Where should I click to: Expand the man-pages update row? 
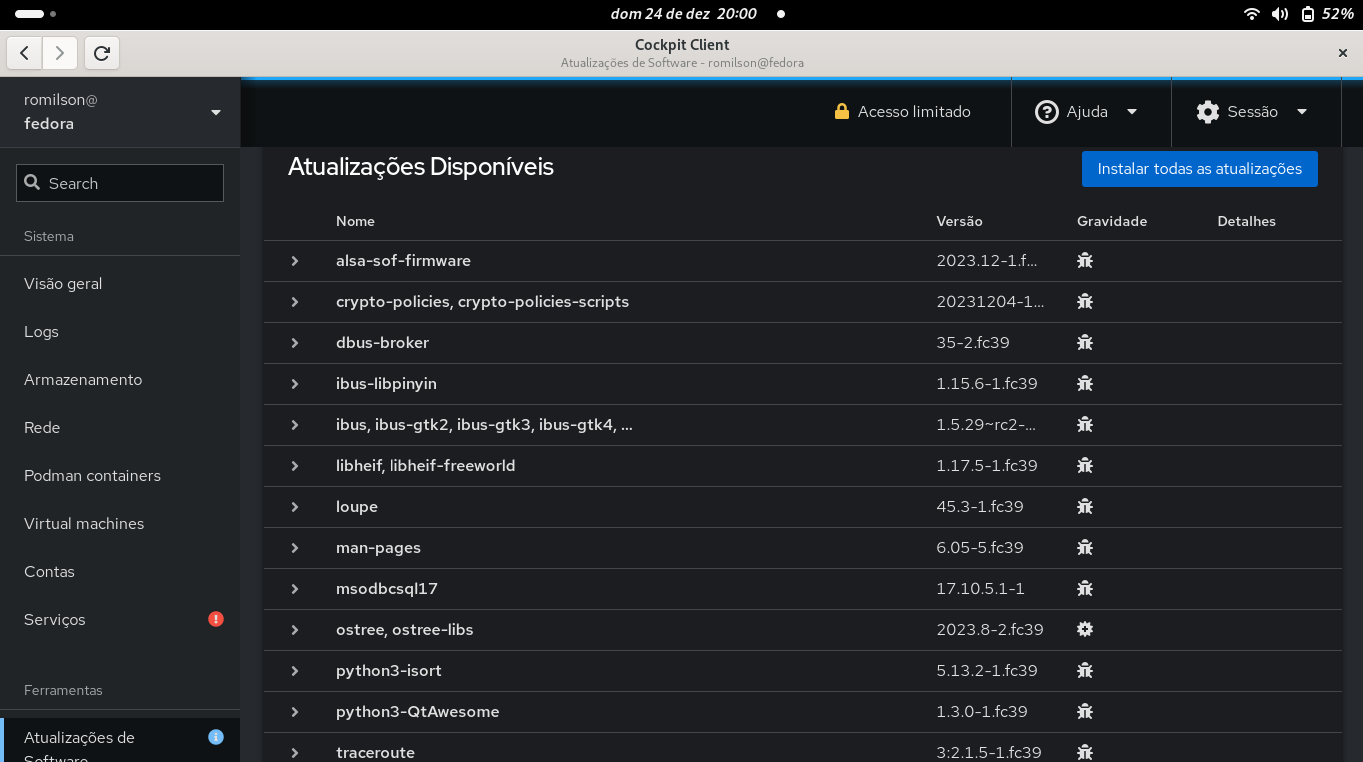[295, 548]
